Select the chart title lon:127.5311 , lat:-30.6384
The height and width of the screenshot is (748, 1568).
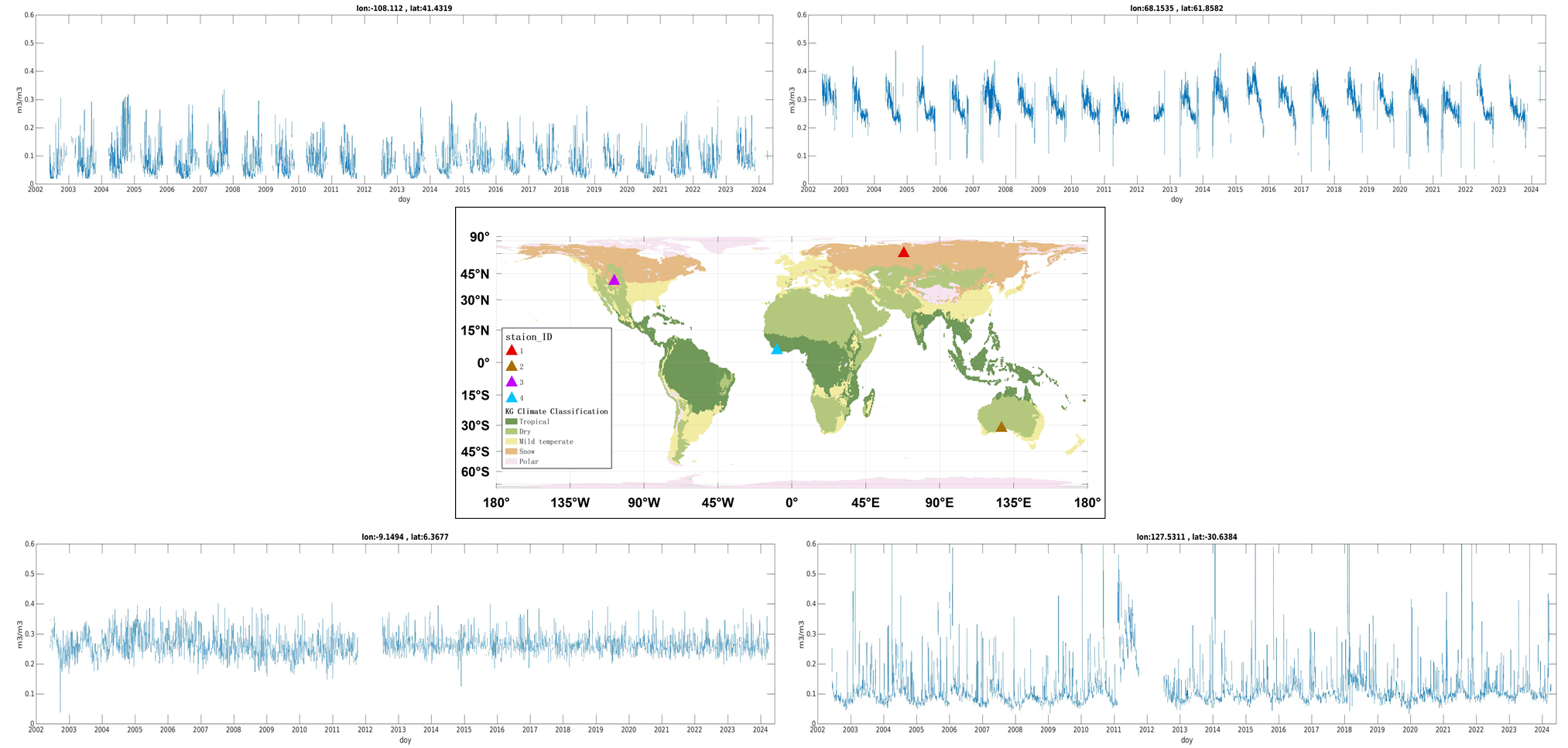click(x=1186, y=537)
